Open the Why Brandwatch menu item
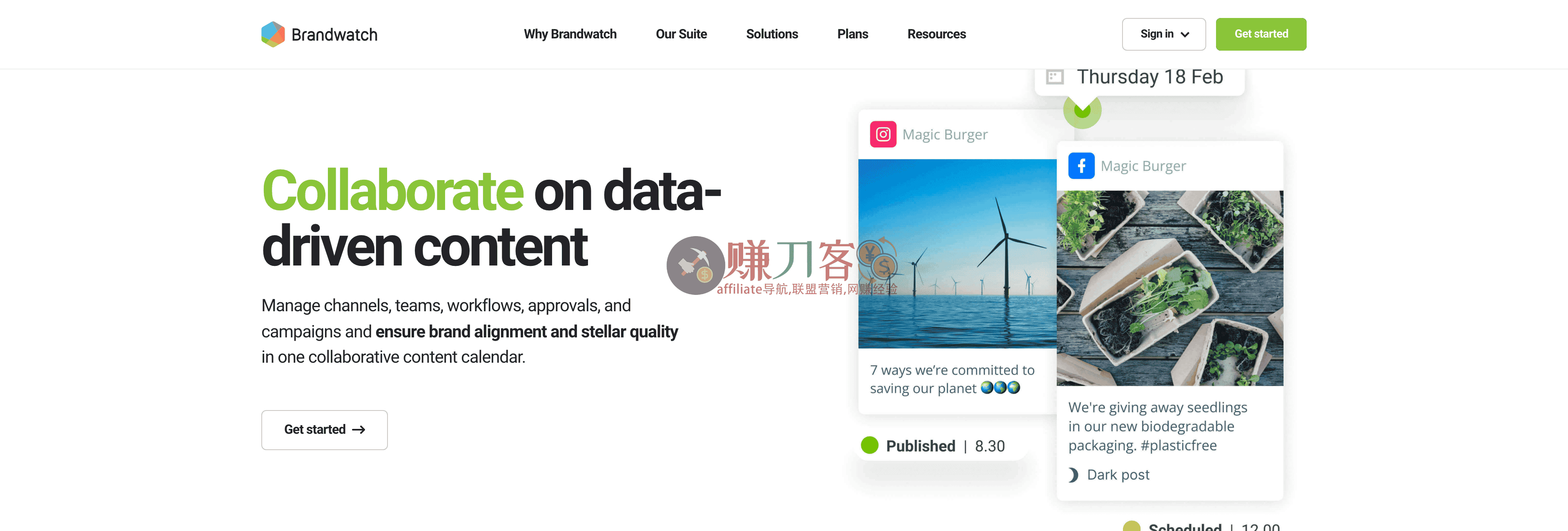 pos(570,34)
